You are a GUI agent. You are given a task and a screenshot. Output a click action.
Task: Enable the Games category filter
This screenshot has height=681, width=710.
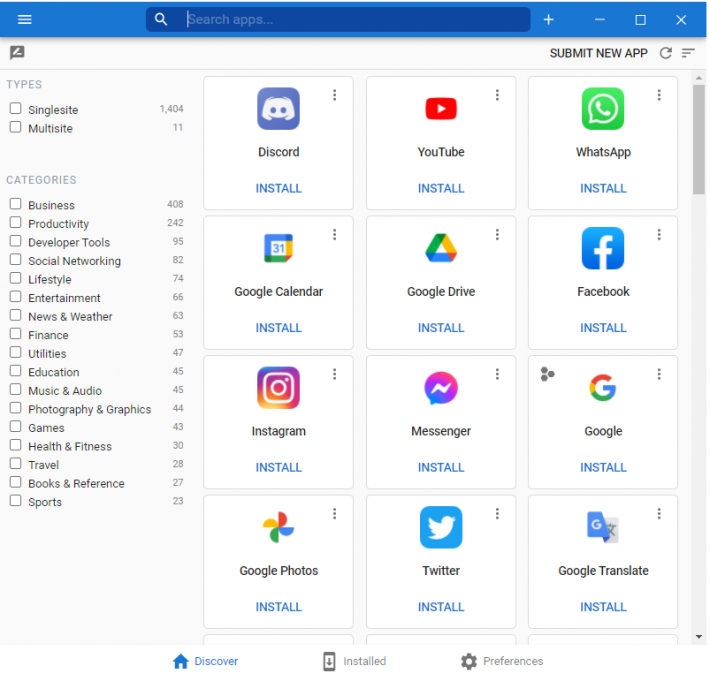coord(15,427)
